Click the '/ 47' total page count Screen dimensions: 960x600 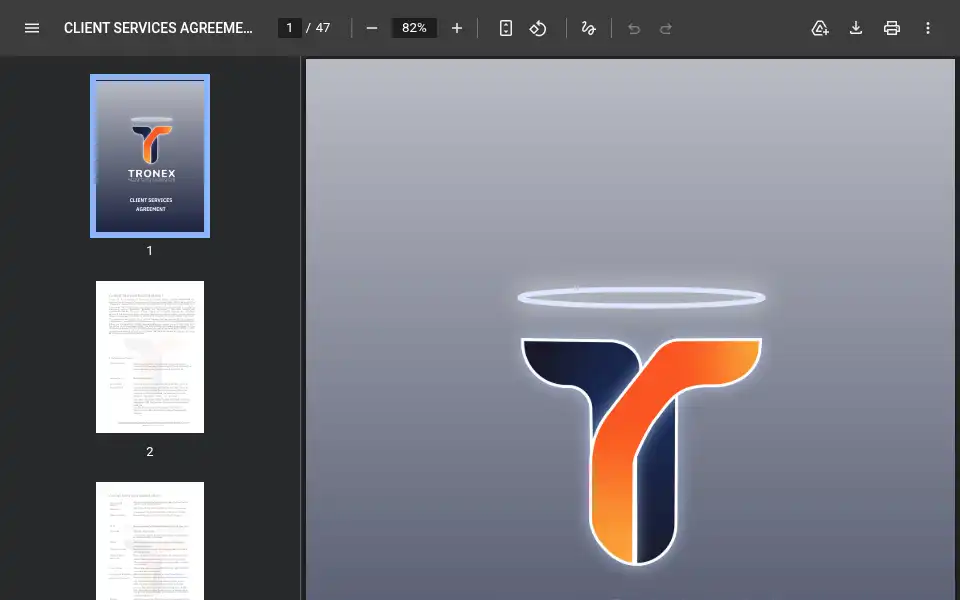tap(318, 28)
